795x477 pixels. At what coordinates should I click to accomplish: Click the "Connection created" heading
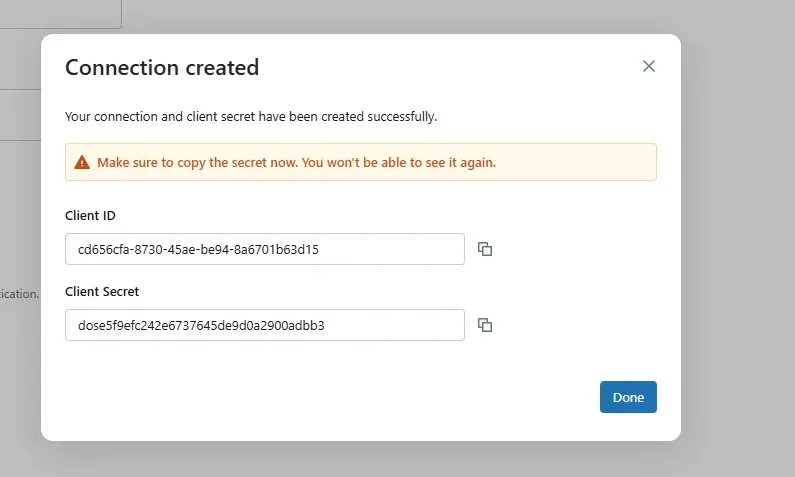pos(162,68)
